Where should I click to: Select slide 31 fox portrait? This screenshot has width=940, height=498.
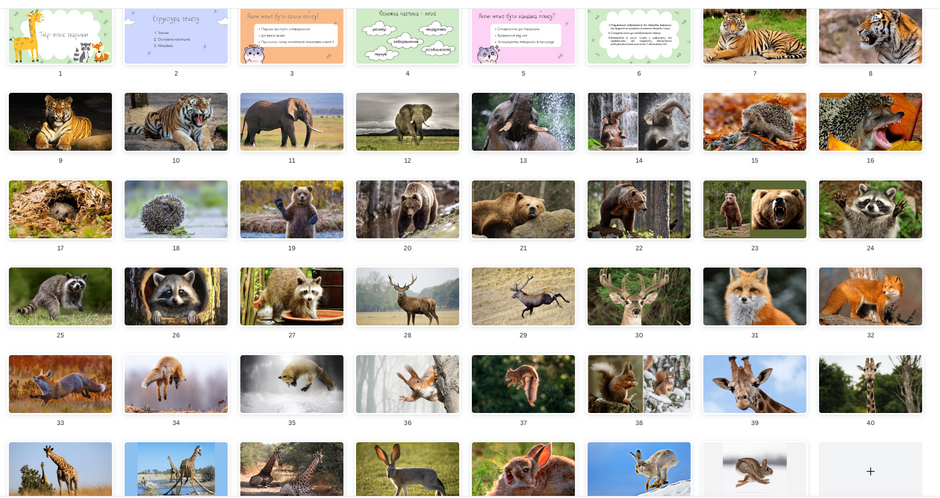[754, 297]
